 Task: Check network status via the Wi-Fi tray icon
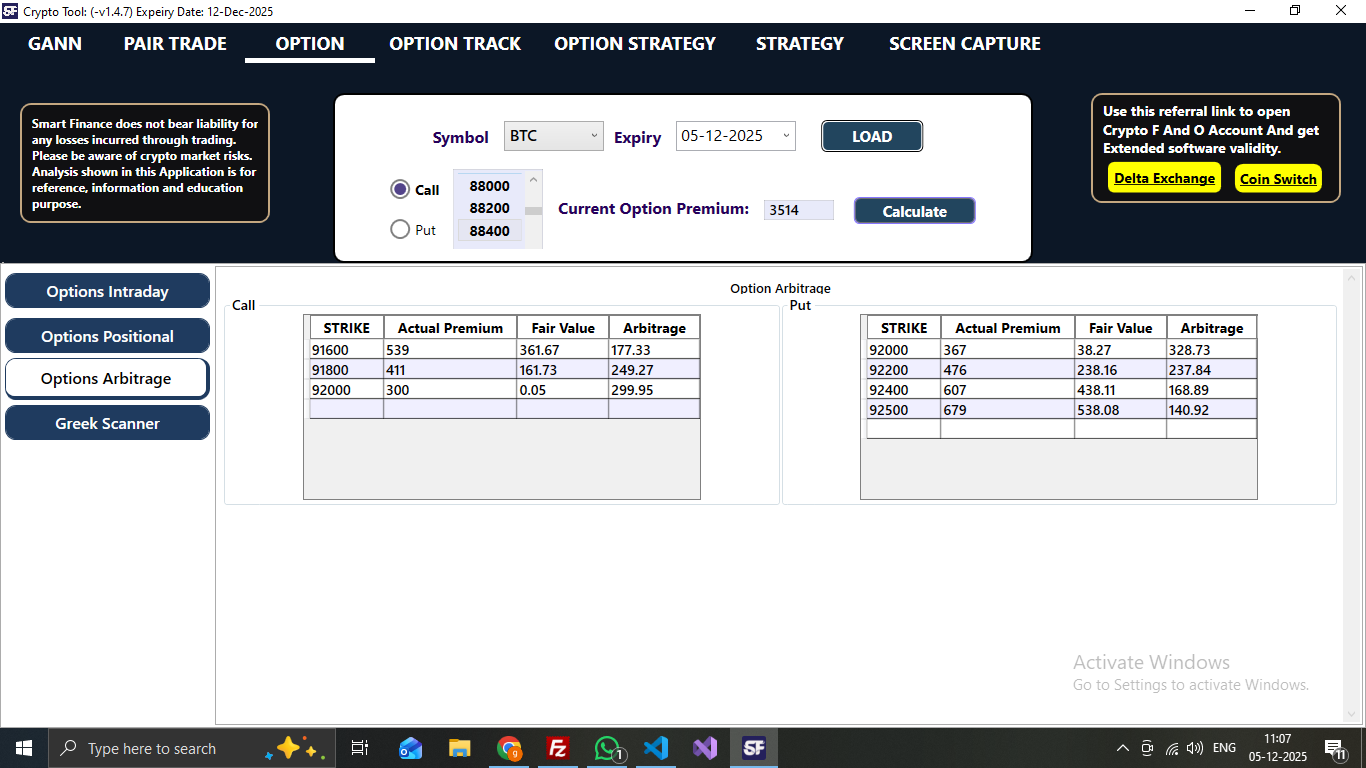point(1171,747)
